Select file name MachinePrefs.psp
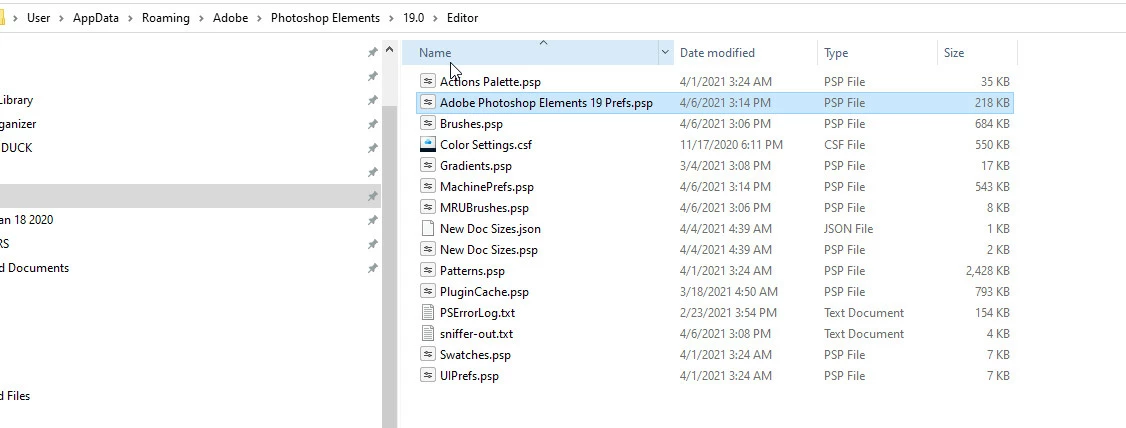Screen dimensions: 1126x428 487,187
